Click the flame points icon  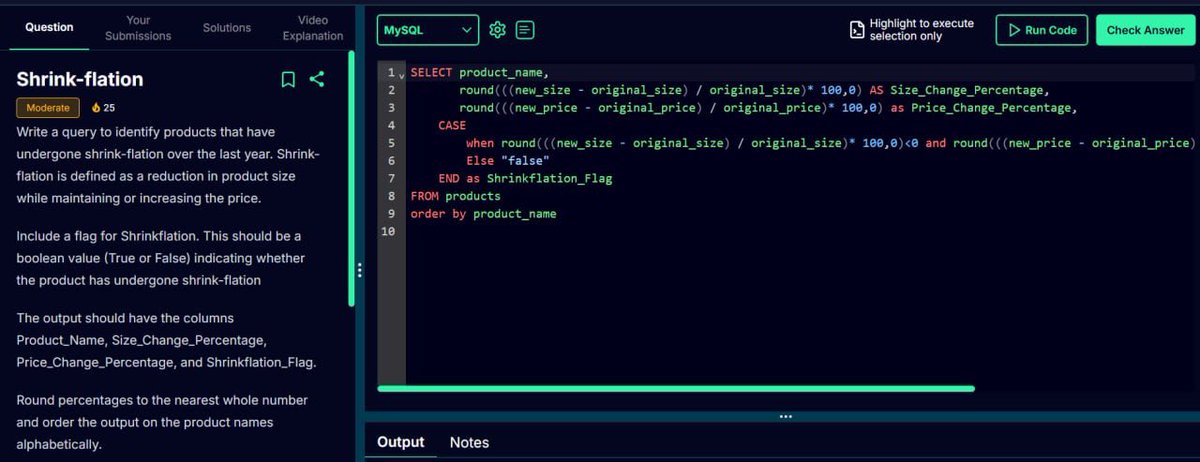click(96, 108)
